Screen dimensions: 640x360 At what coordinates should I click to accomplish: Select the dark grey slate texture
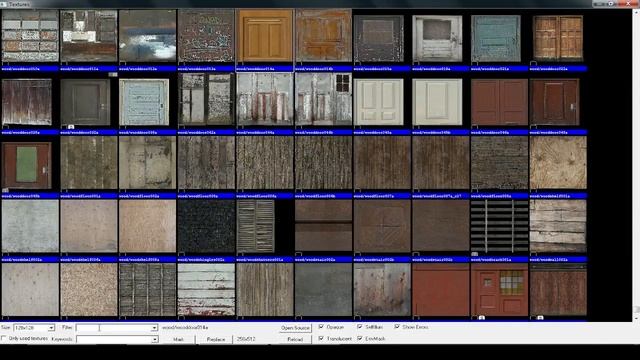[323, 290]
